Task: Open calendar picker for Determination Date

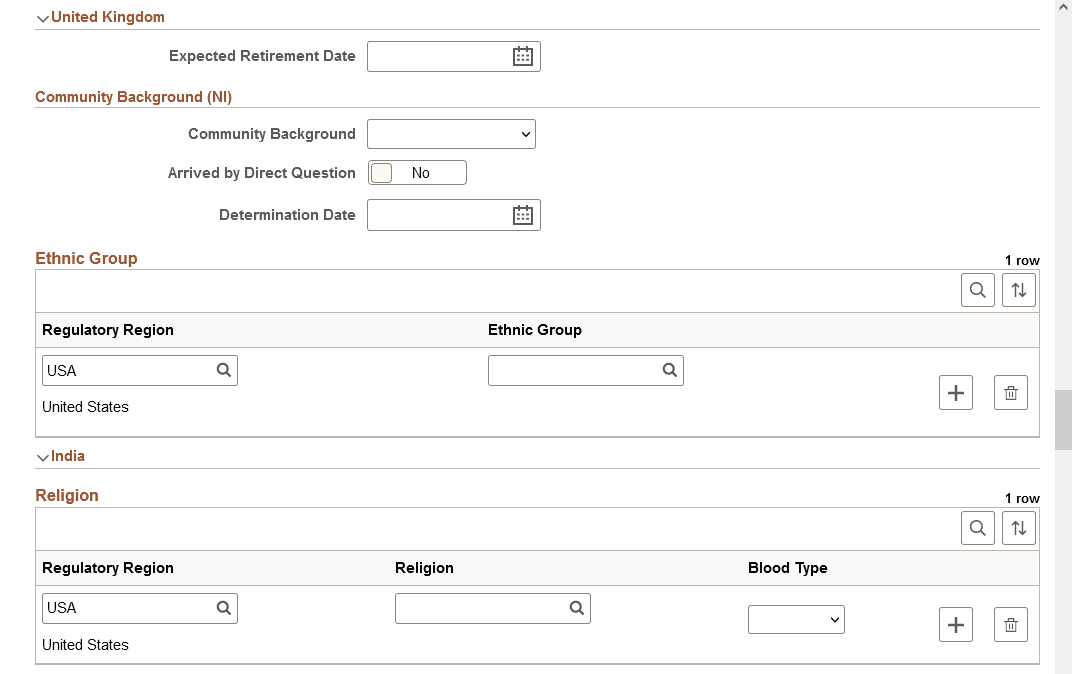Action: pos(522,215)
